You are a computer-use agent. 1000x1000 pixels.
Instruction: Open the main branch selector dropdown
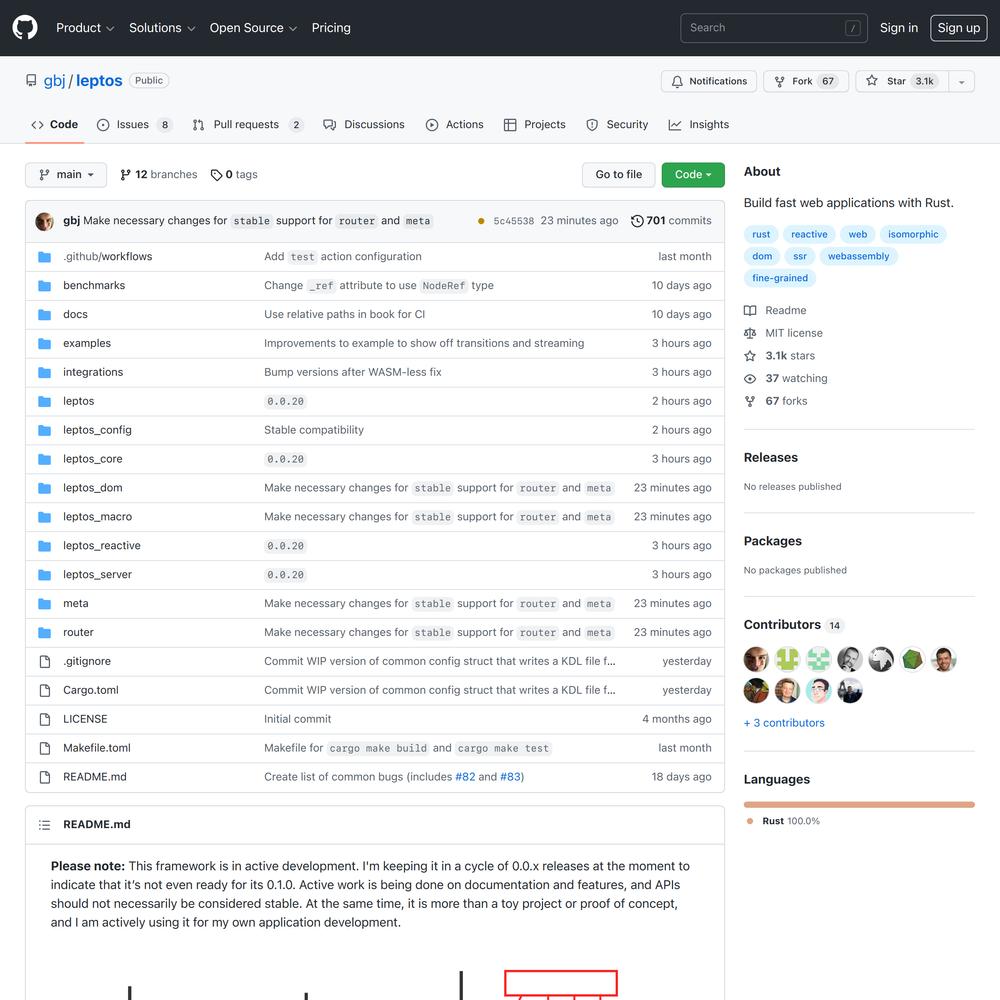(x=66, y=175)
